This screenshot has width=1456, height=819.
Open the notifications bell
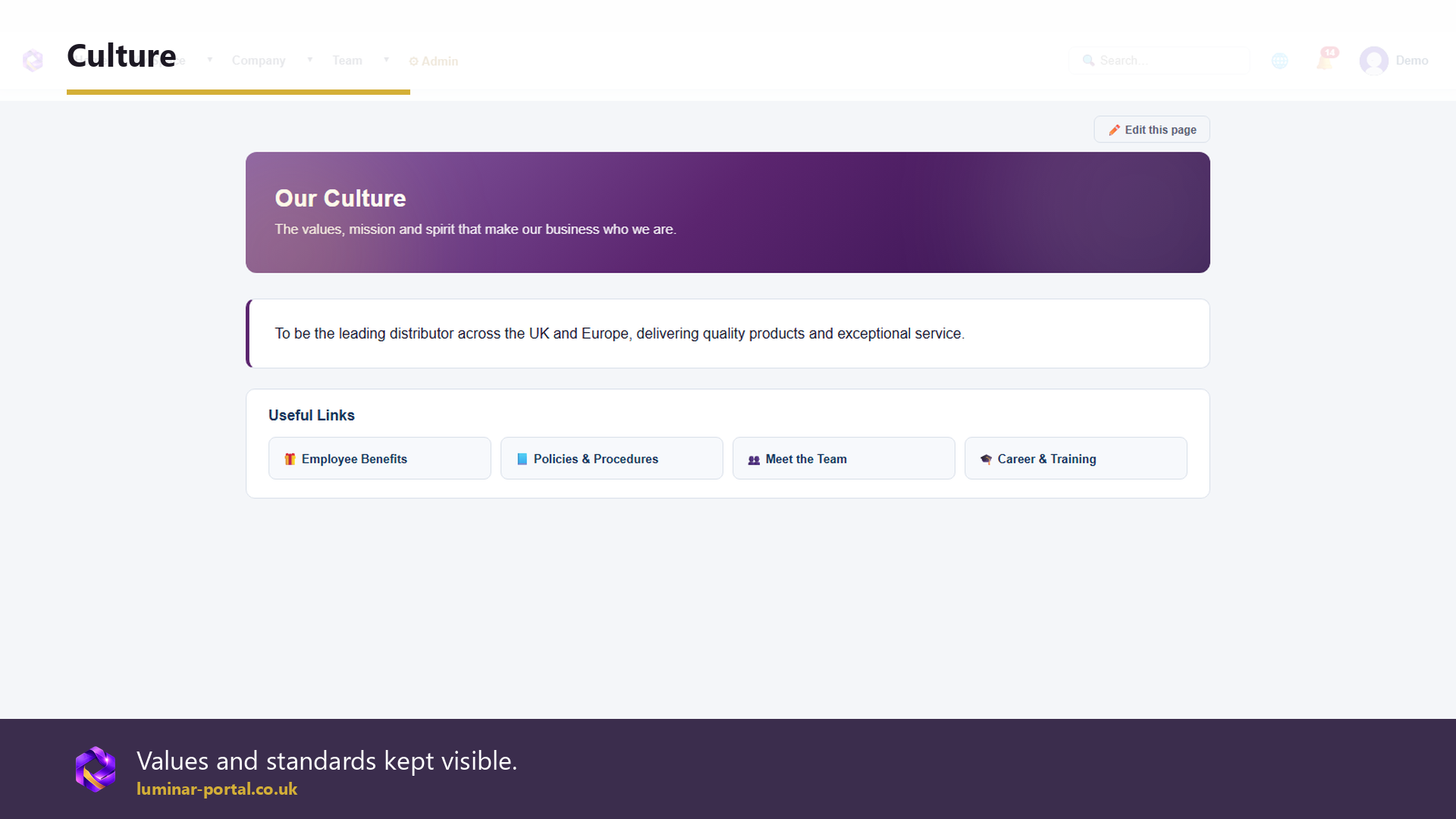point(1326,59)
